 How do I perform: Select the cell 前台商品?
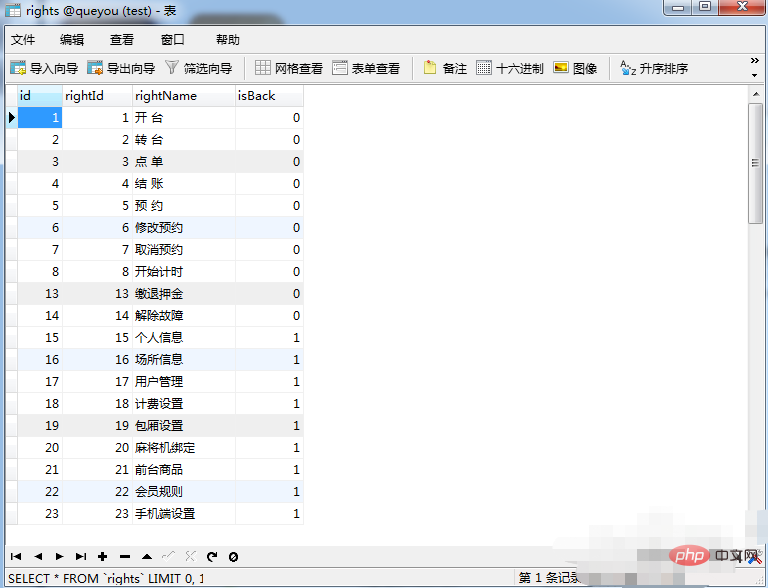point(184,470)
